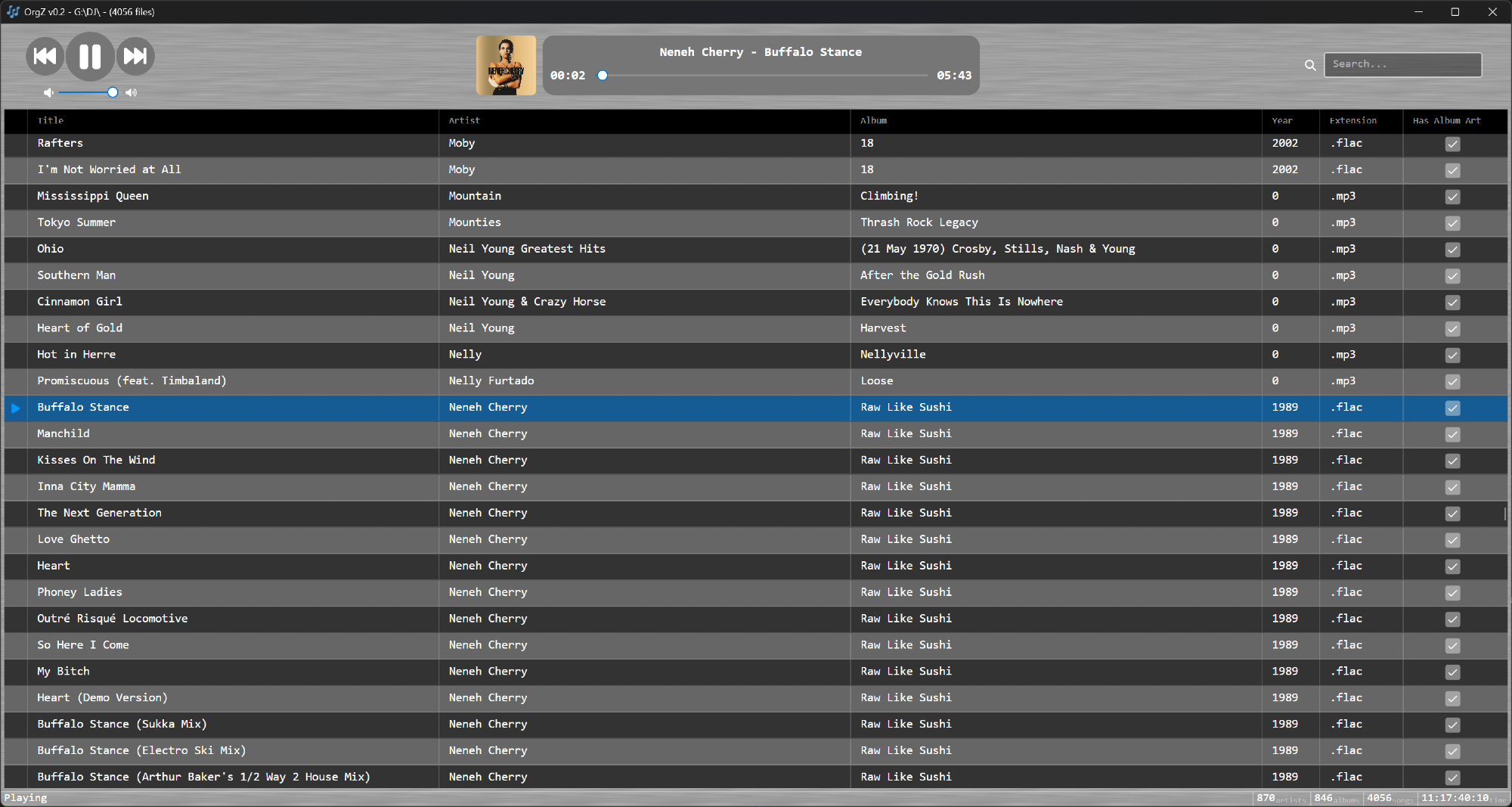Sort the list by Year column header

coord(1282,120)
